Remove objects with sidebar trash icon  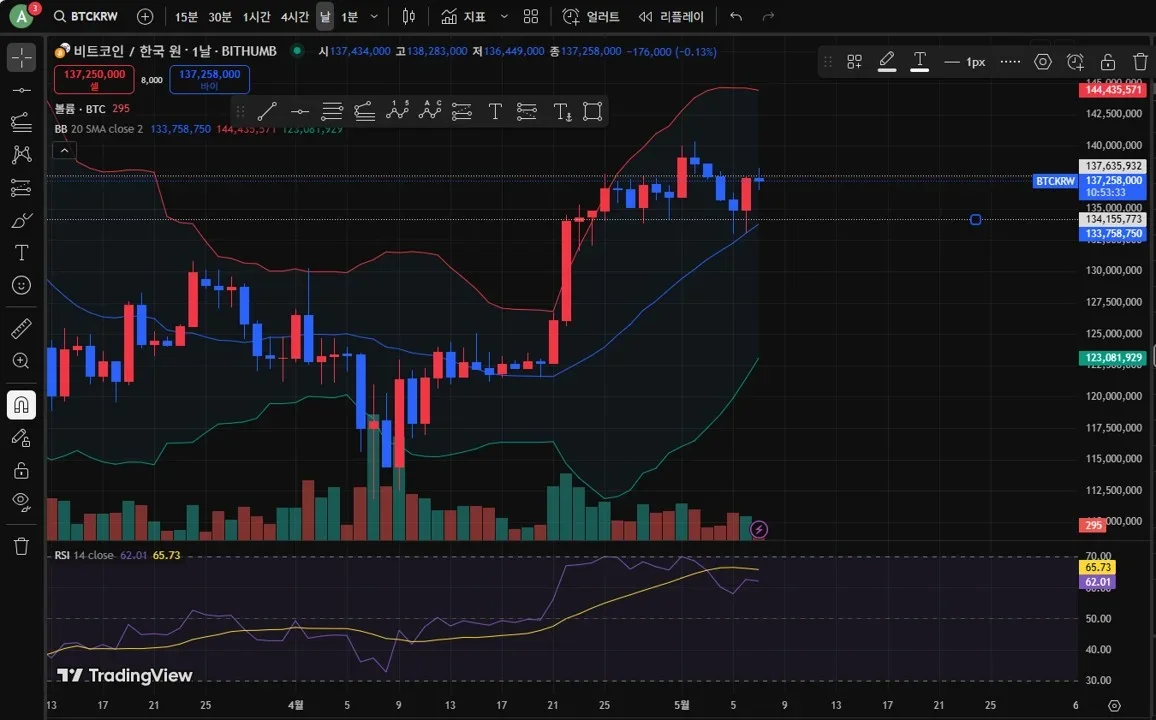(21, 546)
